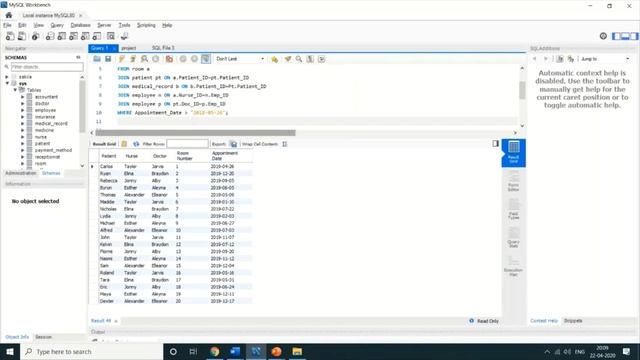Open the Database menu
Screen dimensions: 640x360
[80, 25]
